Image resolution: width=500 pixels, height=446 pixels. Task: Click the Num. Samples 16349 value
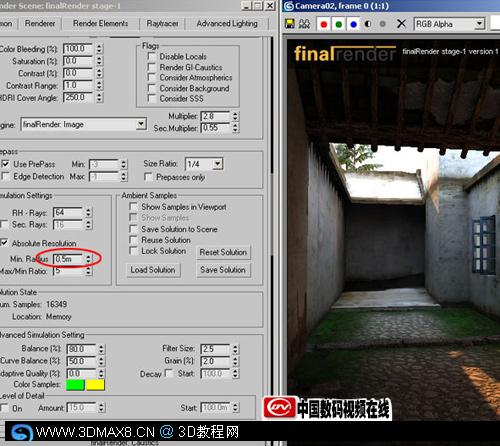(56, 304)
